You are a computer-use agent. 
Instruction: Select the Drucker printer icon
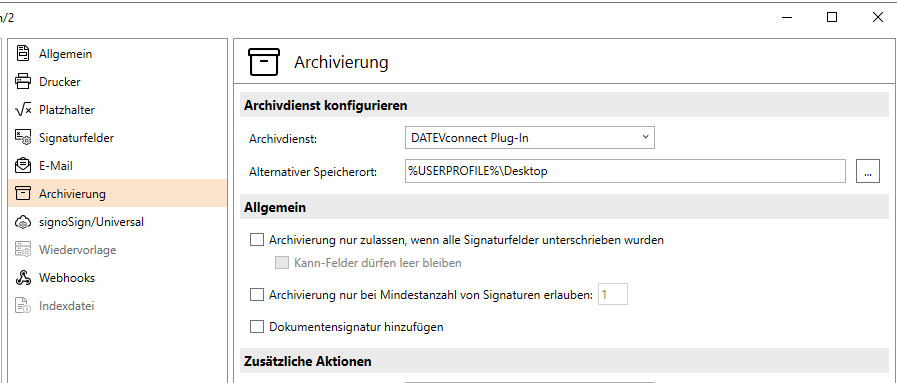[23, 82]
